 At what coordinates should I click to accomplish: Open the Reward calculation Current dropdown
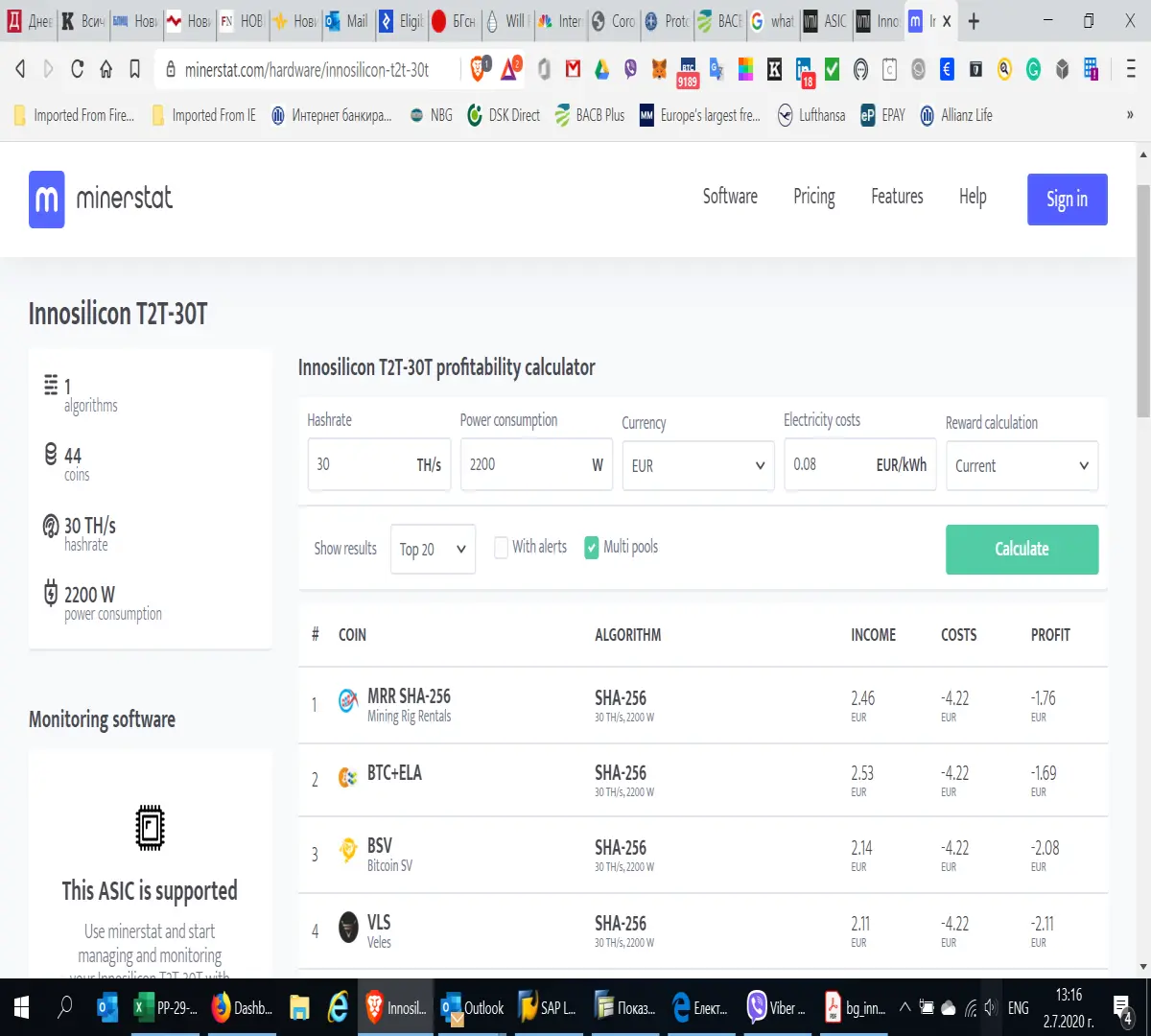pyautogui.click(x=1022, y=466)
